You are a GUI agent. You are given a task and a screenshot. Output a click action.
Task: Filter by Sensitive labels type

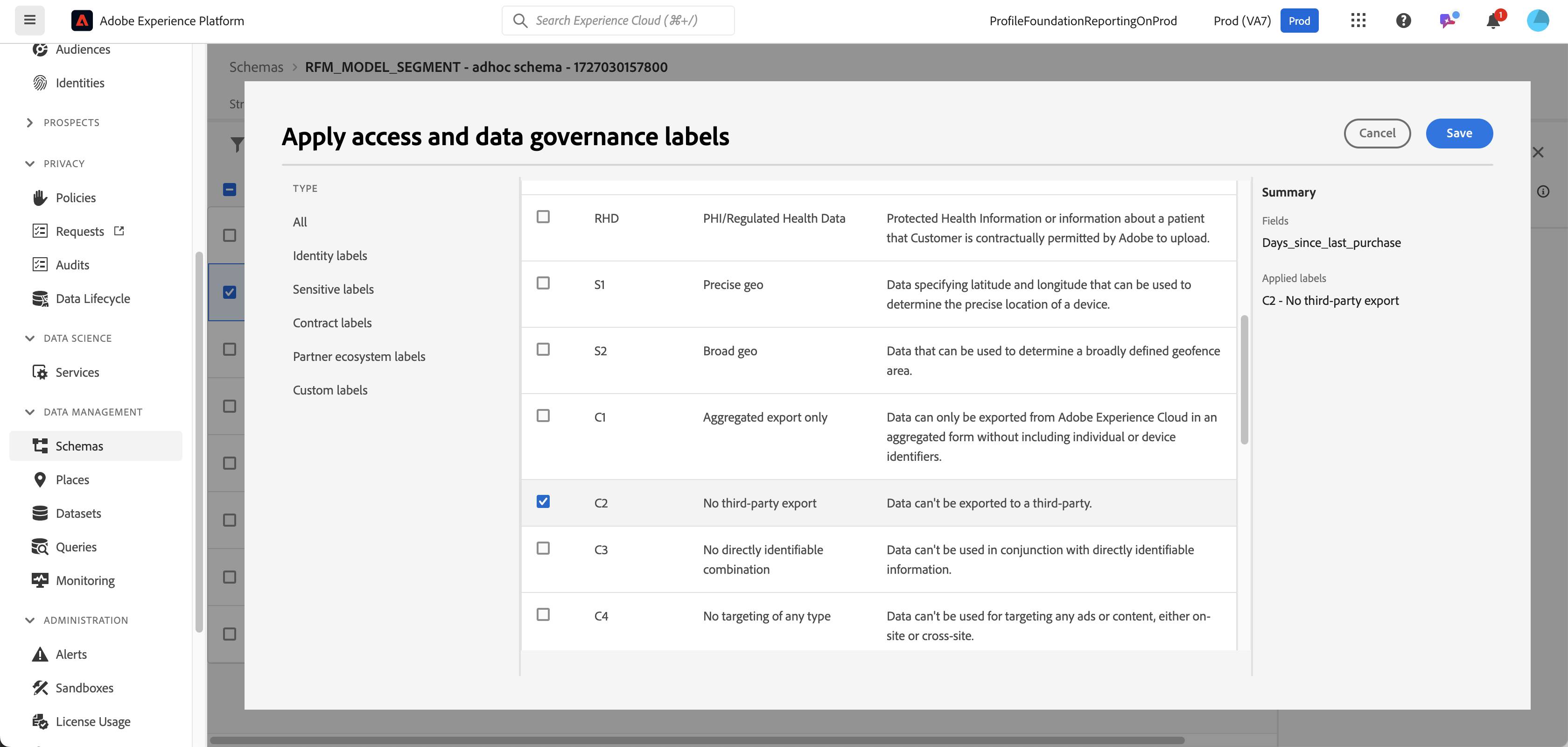[x=333, y=289]
